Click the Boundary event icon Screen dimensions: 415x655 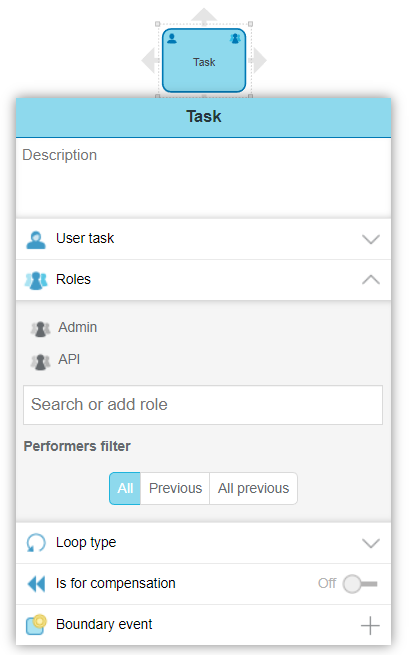pyautogui.click(x=36, y=625)
